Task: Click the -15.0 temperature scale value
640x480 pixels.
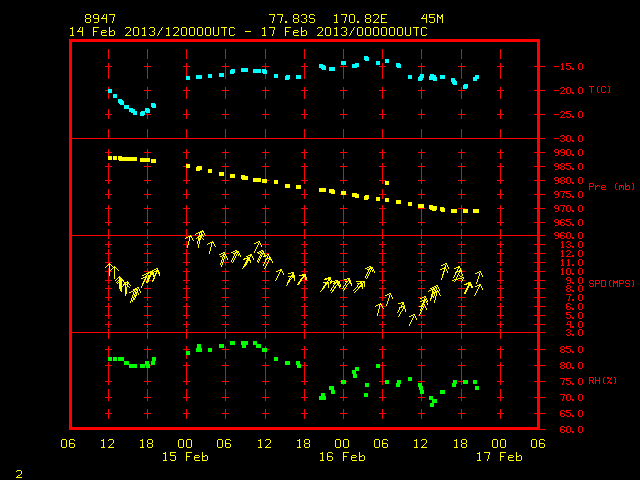Action: click(x=568, y=67)
